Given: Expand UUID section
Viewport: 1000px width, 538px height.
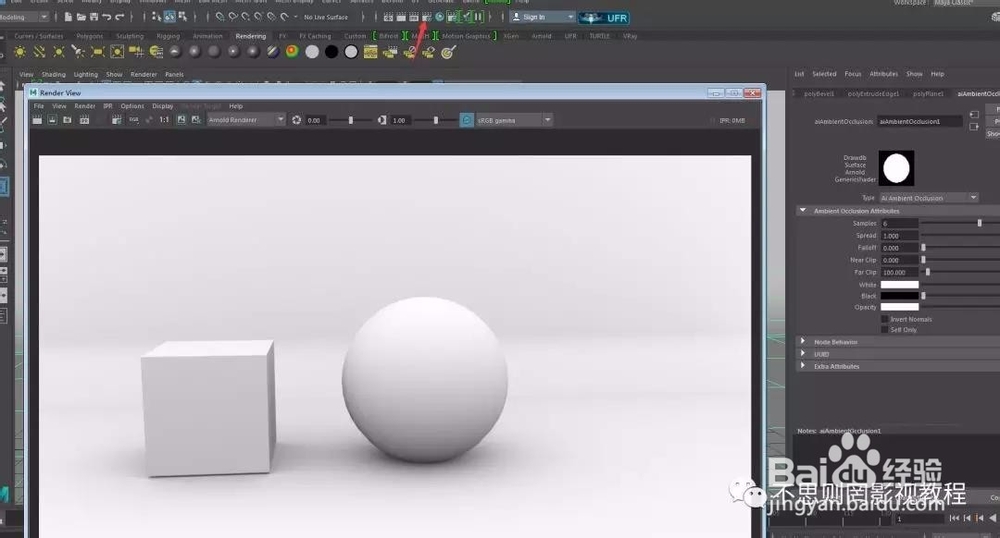Looking at the screenshot, I should click(x=803, y=354).
